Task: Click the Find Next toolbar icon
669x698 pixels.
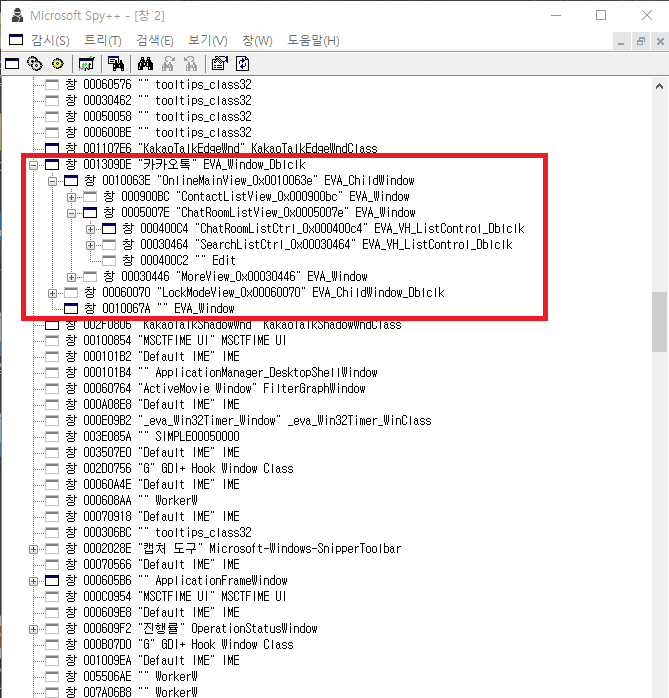Action: click(168, 64)
